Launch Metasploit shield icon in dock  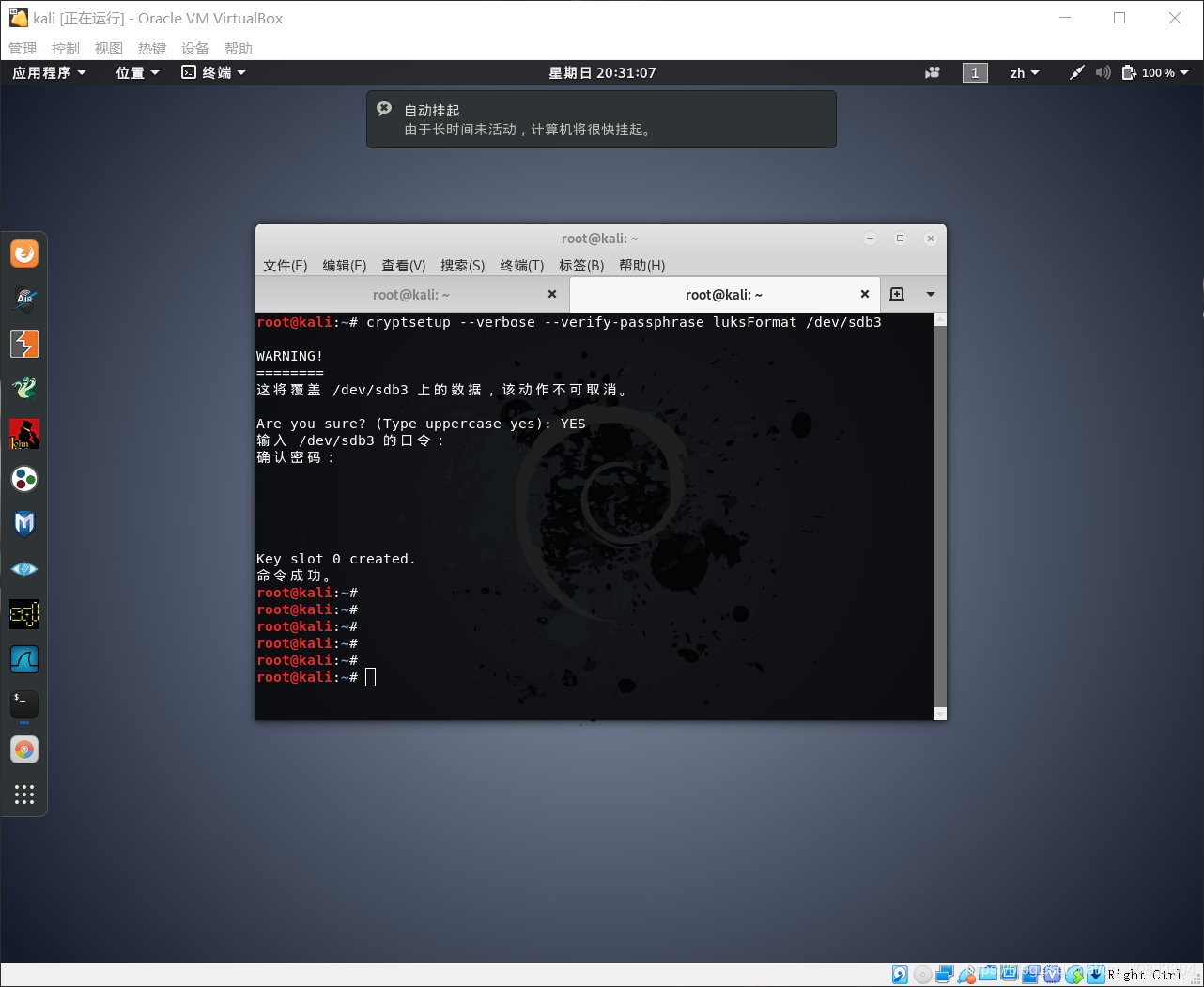24,524
